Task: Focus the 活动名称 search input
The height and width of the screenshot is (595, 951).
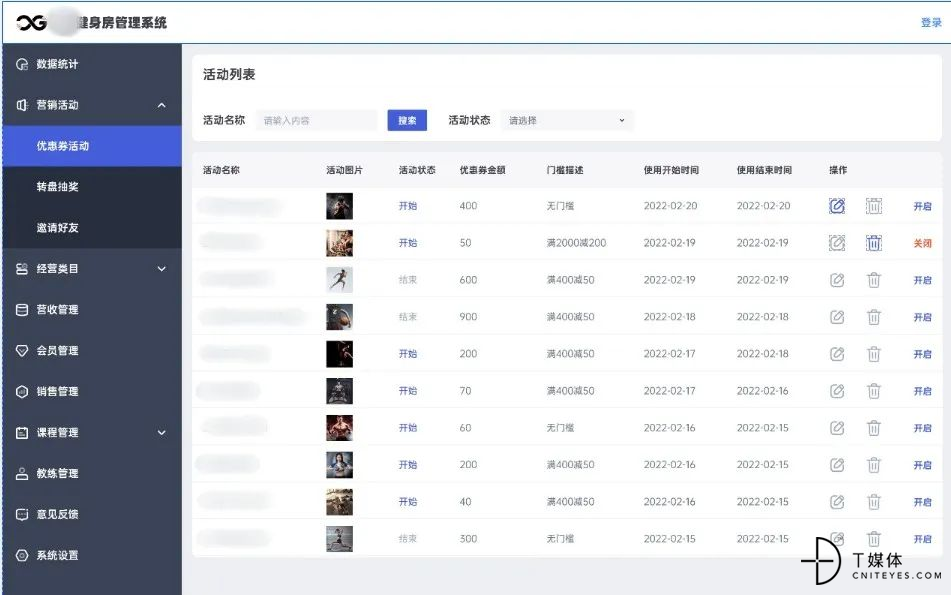Action: [317, 120]
